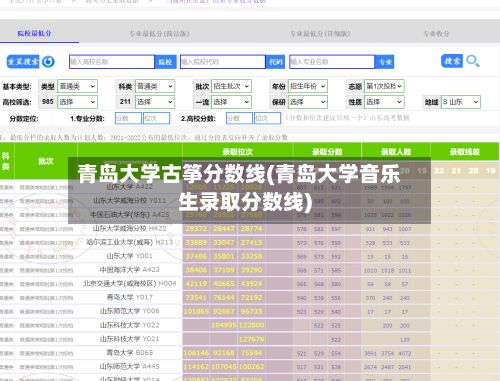This screenshot has height=381, width=500.
Task: Focus the 输入专业名称 input field
Action: click(332, 62)
